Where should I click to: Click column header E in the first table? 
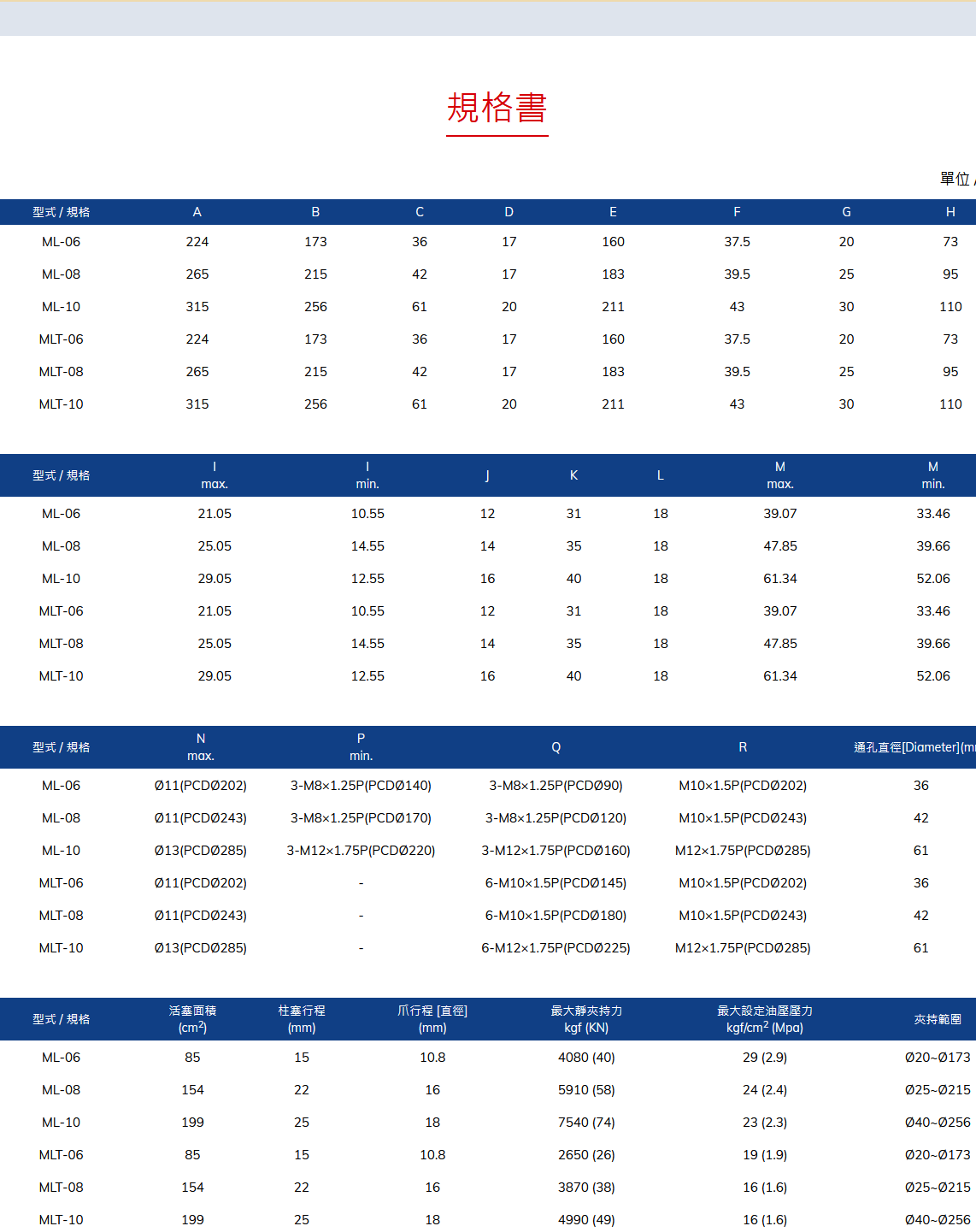pos(613,212)
